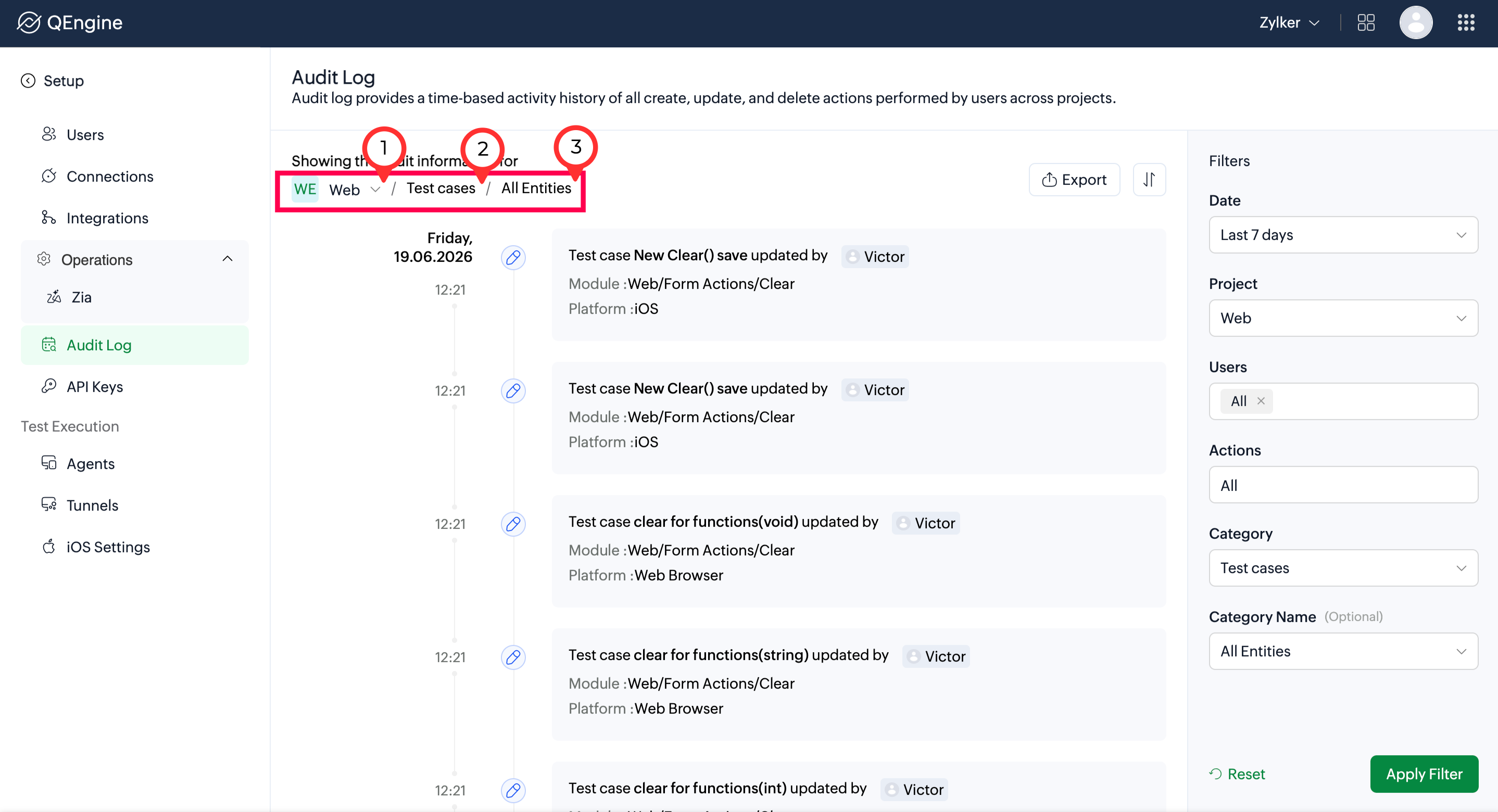Open Connections in the sidebar

(110, 176)
